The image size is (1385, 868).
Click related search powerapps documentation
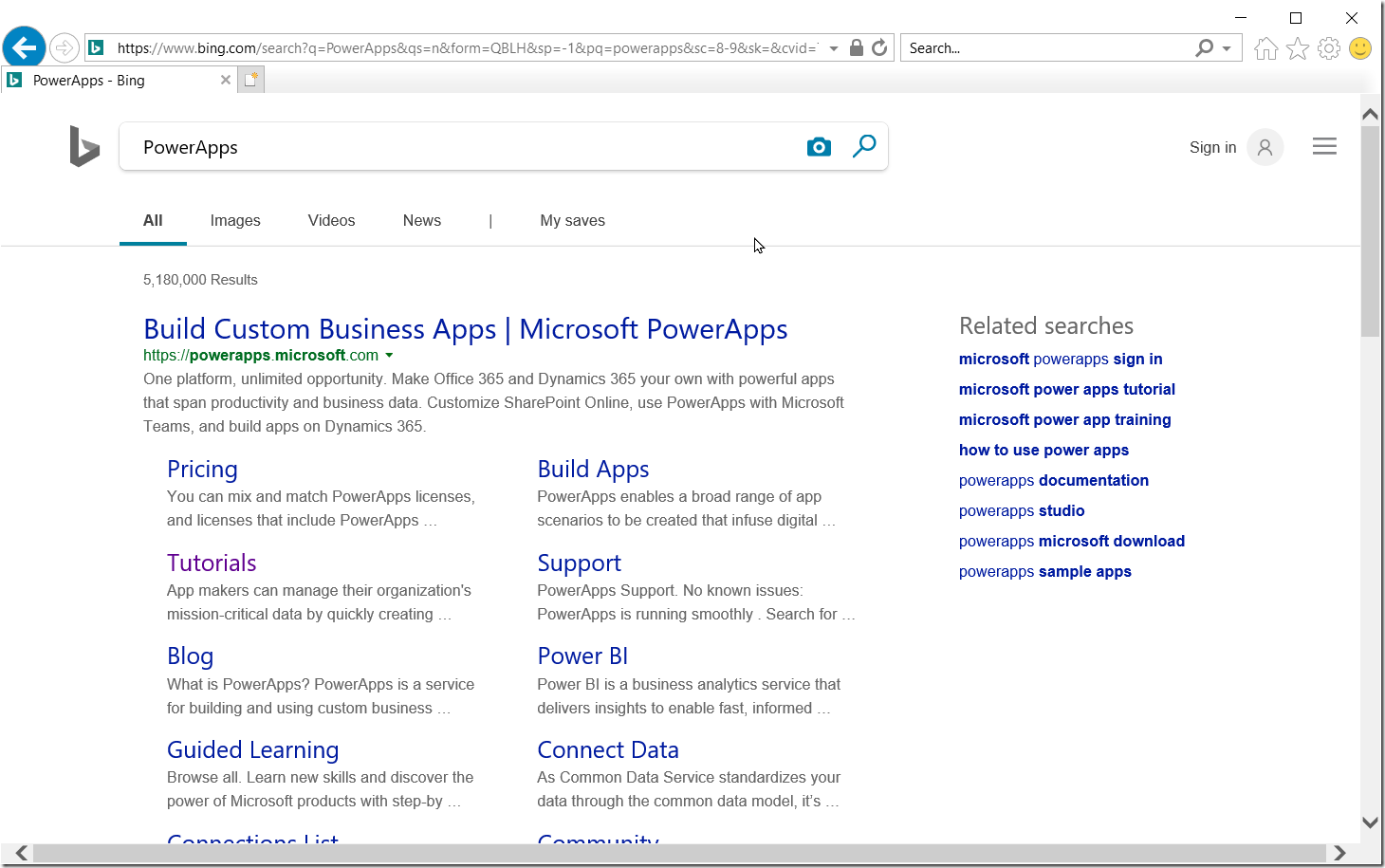[1054, 481]
